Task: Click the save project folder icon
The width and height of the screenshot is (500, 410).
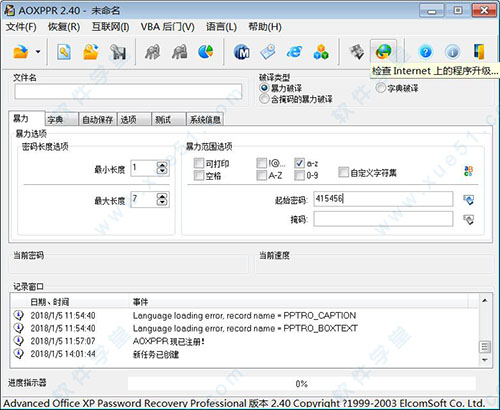Action: click(x=91, y=52)
